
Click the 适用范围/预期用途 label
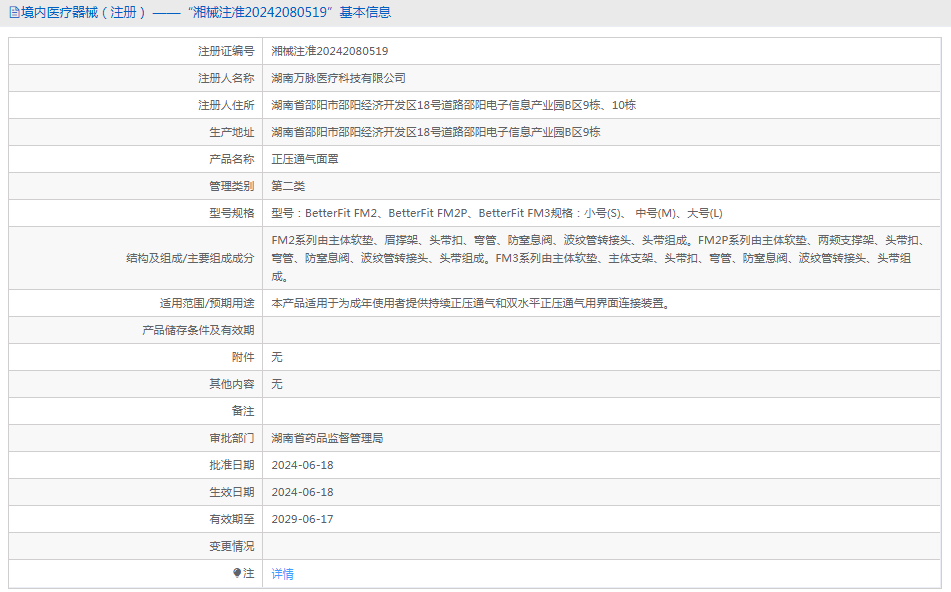[x=207, y=303]
